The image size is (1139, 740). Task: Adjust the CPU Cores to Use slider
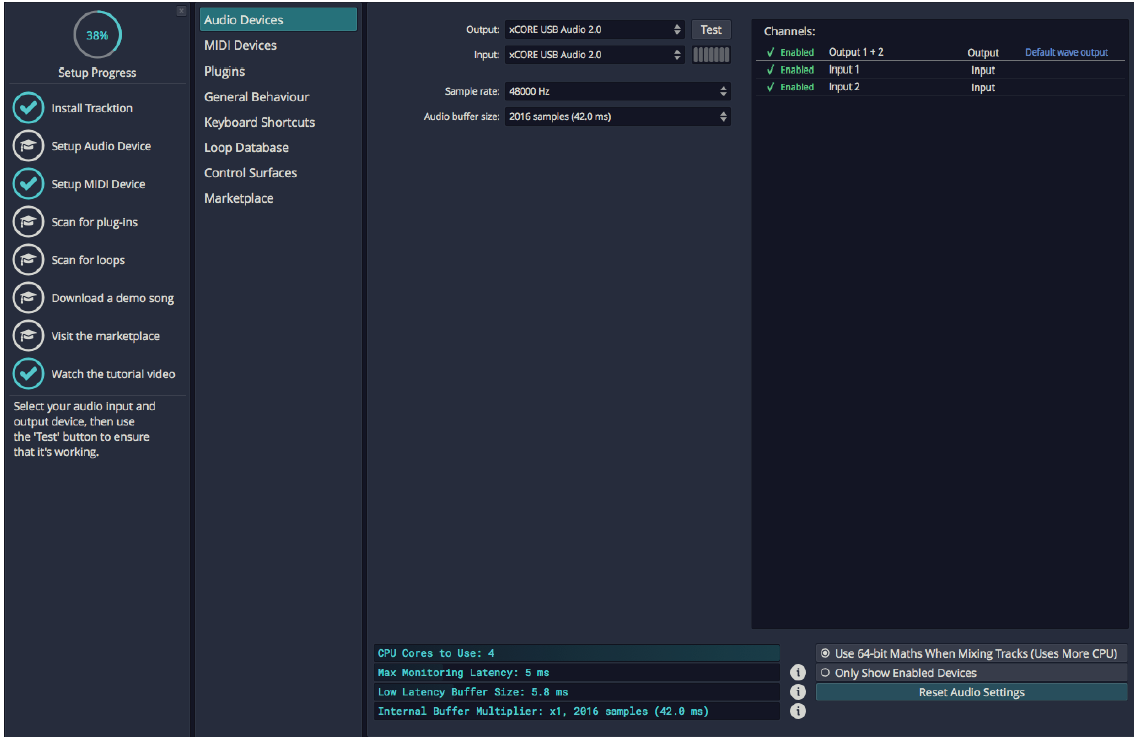click(x=577, y=653)
